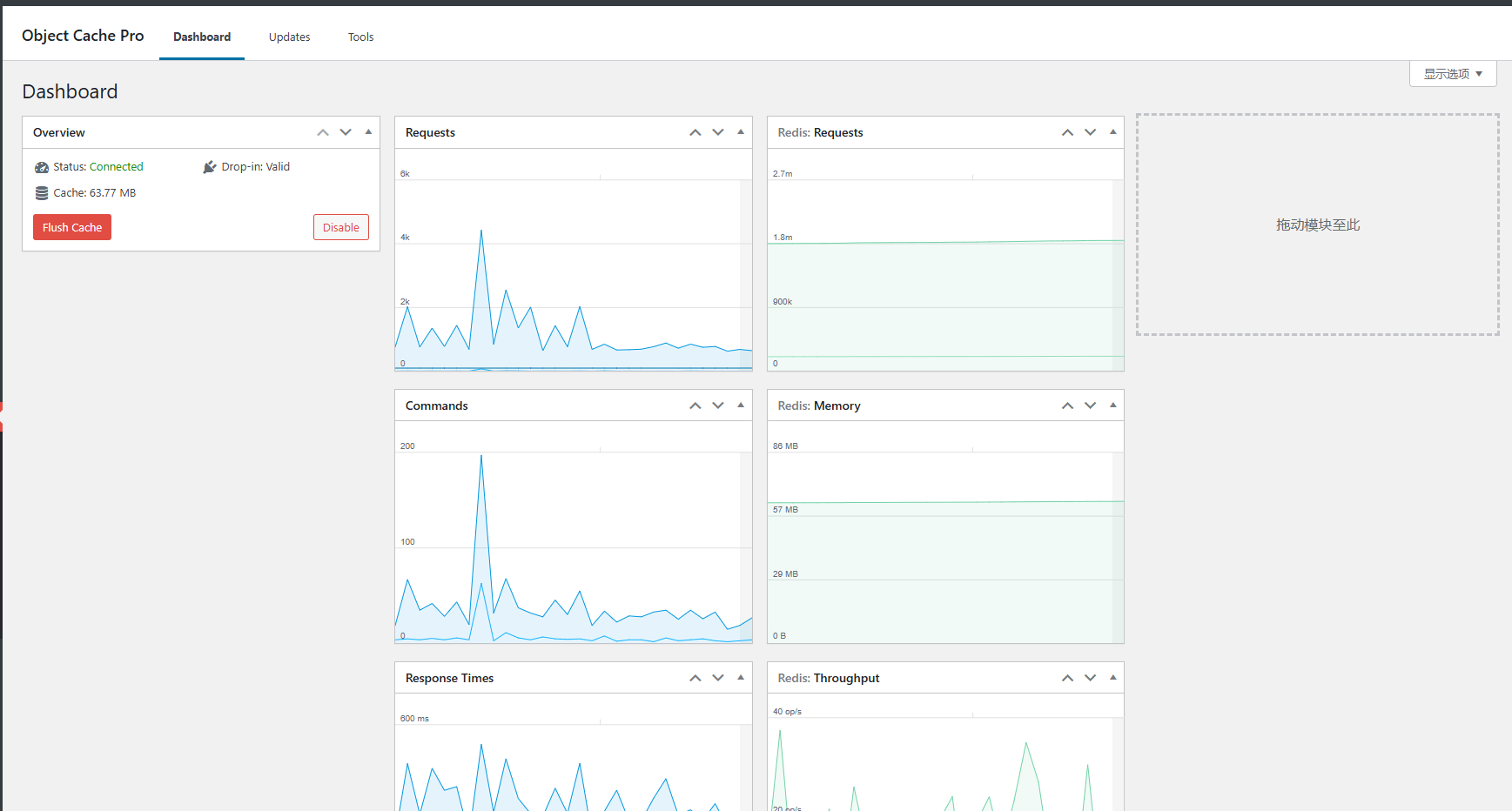Click the peak spike in Commands chart
Viewport: 1512px width, 811px height.
[x=481, y=458]
